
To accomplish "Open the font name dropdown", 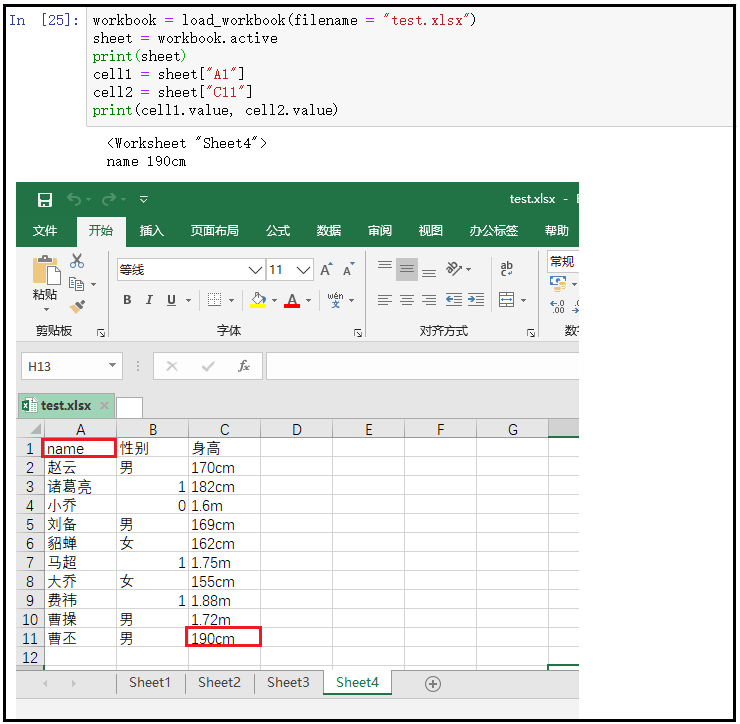I will (x=255, y=270).
